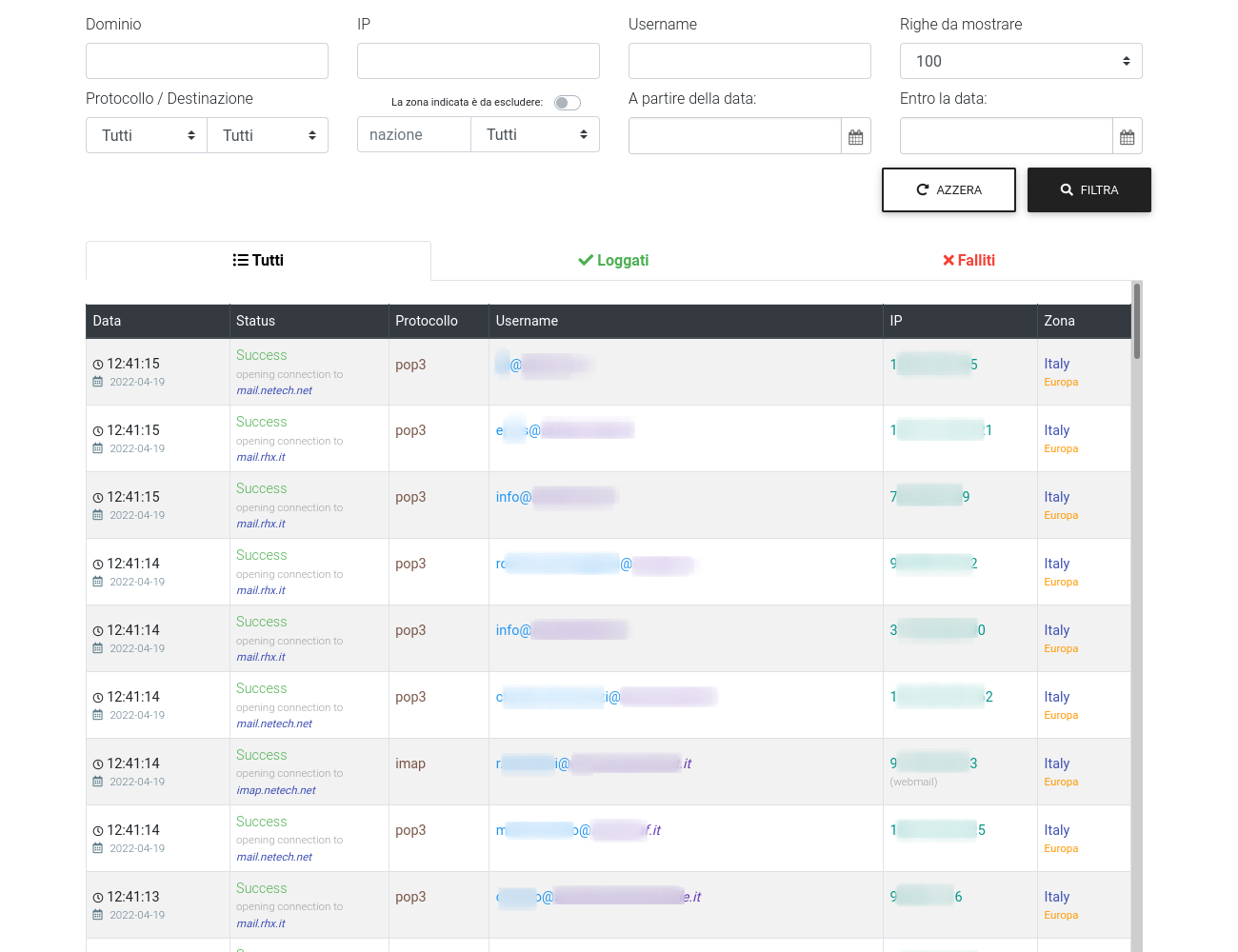Click the 12:41:13 timestamp
Screen dimensions: 1238x952
[x=133, y=897]
